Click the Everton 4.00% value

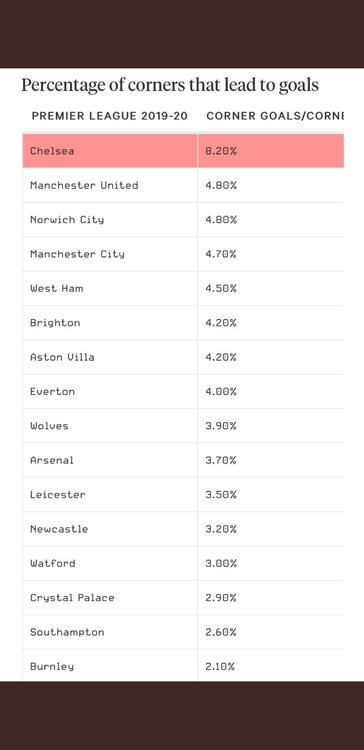click(x=221, y=391)
